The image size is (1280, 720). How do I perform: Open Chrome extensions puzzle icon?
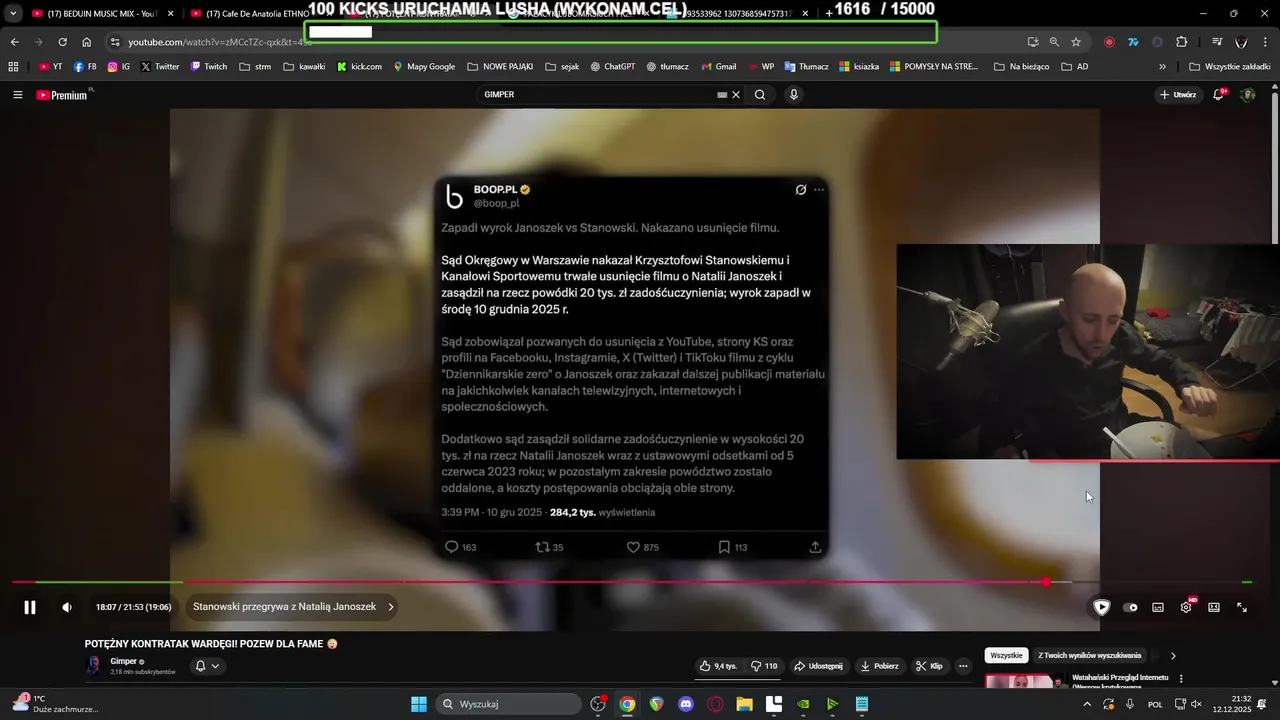1182,42
